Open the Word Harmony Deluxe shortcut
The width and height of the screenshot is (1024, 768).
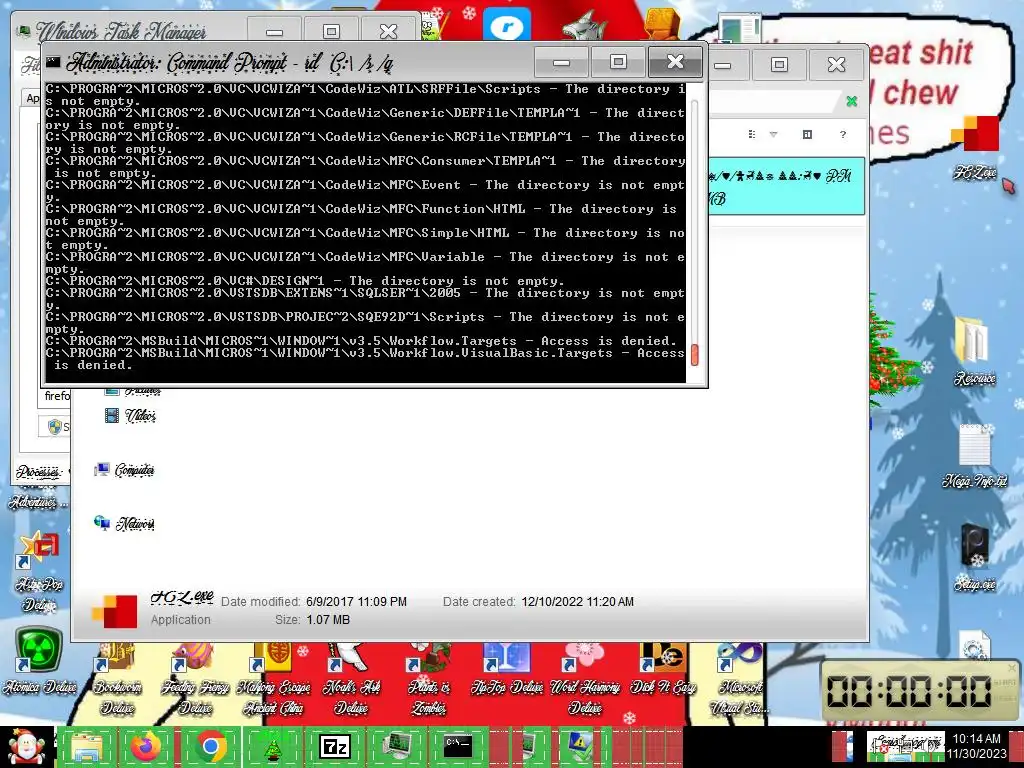click(x=585, y=679)
